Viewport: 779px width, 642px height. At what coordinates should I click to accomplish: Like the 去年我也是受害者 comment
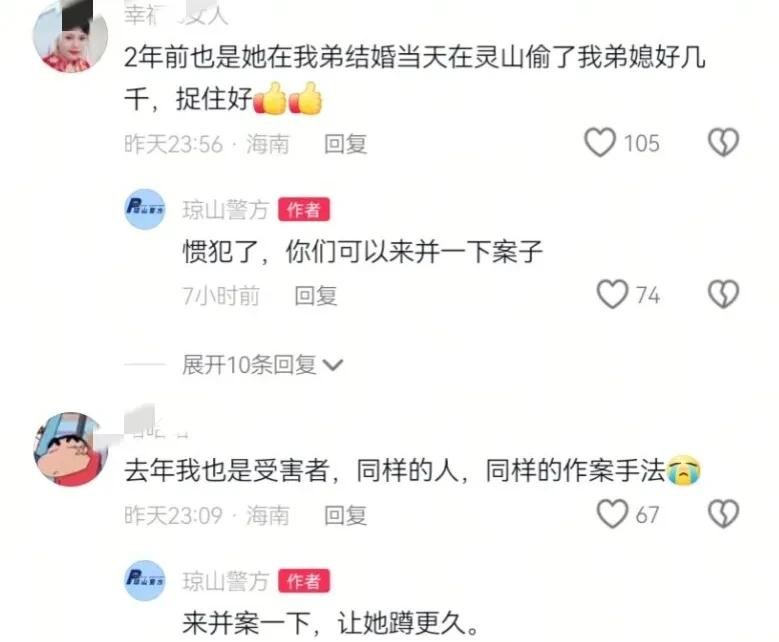(x=612, y=514)
